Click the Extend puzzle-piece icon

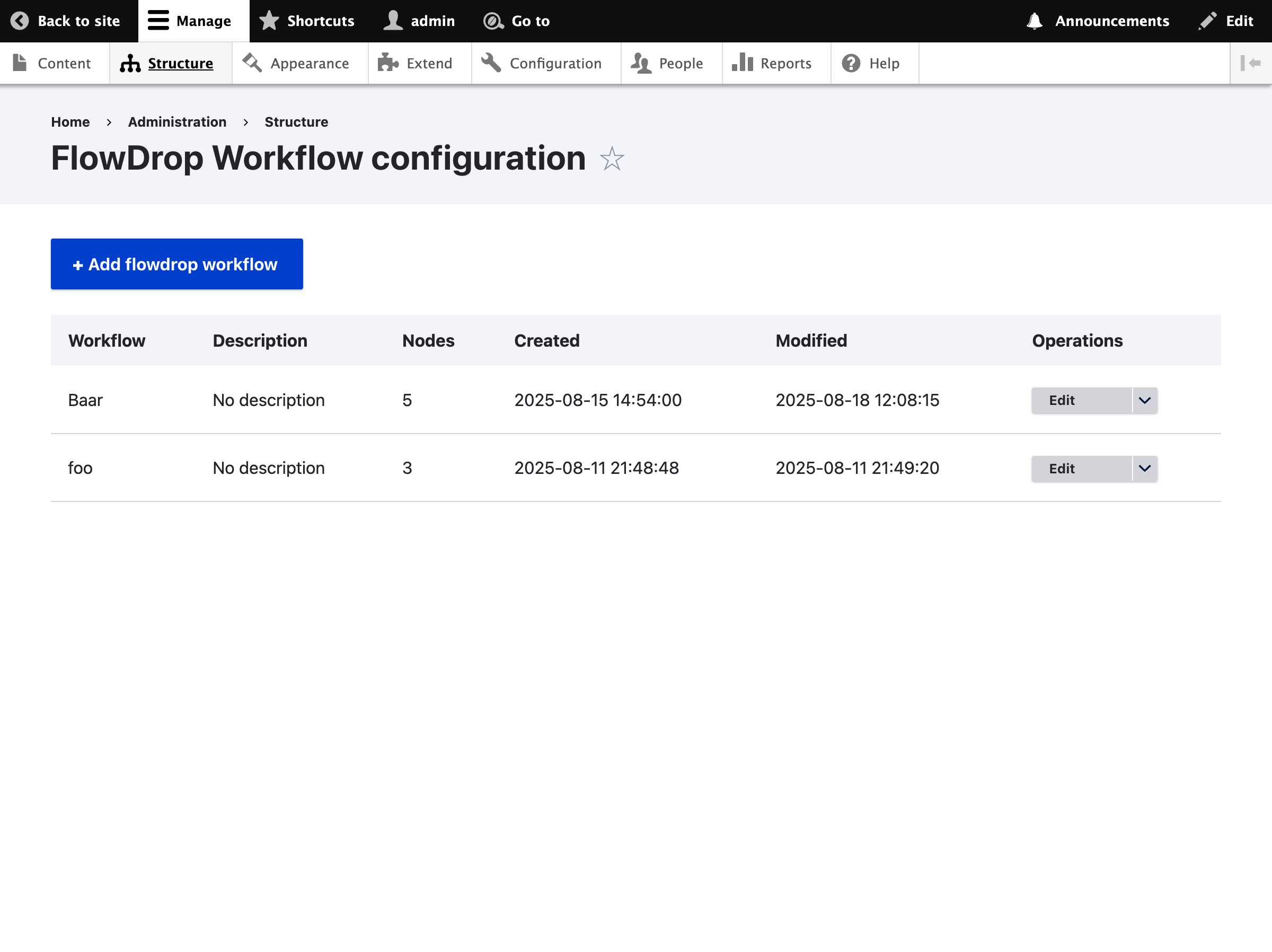pyautogui.click(x=388, y=63)
